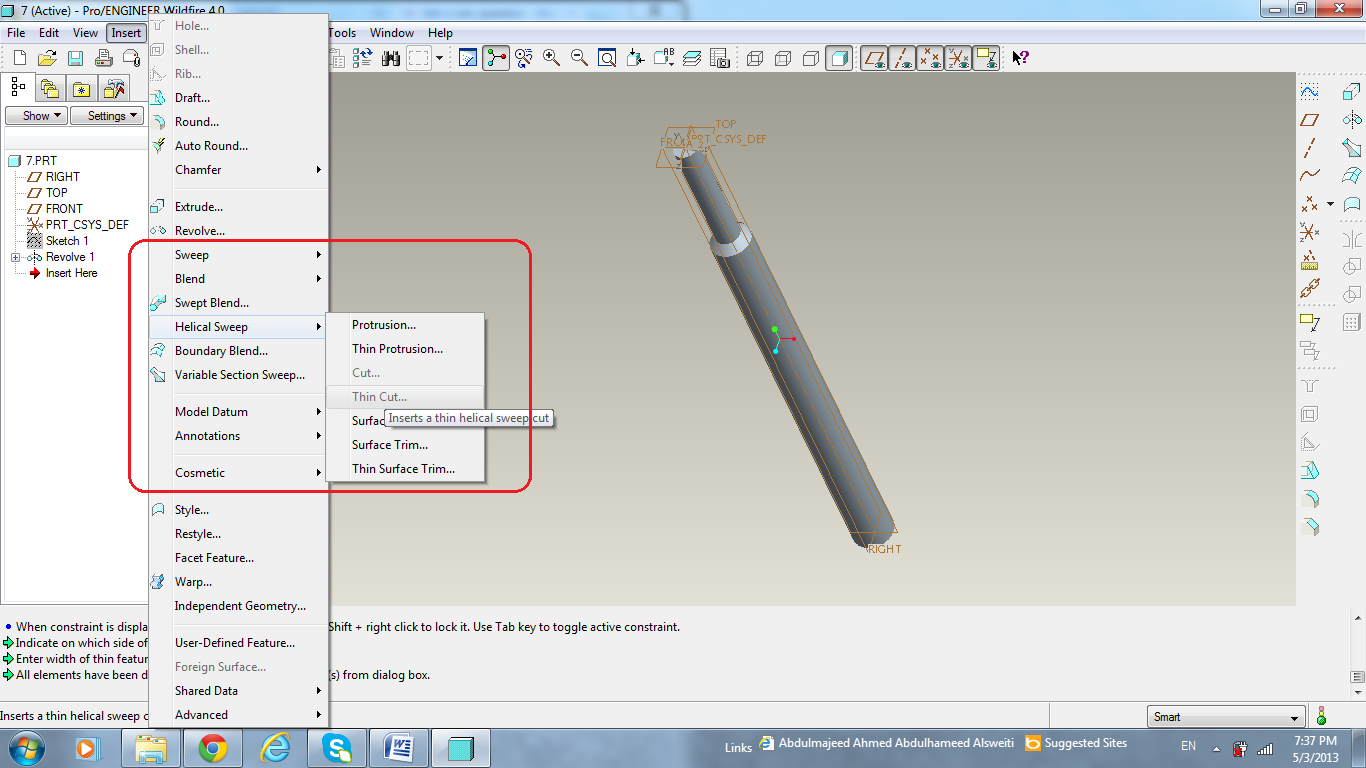1366x768 pixels.
Task: Click the Annotation feature icon on right toolbar
Action: coord(1310,321)
